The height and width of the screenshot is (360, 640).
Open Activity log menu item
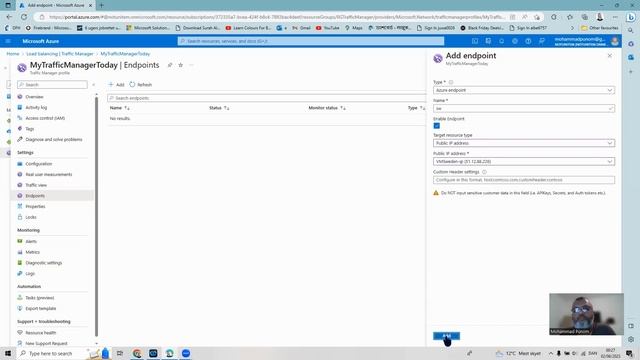click(36, 107)
